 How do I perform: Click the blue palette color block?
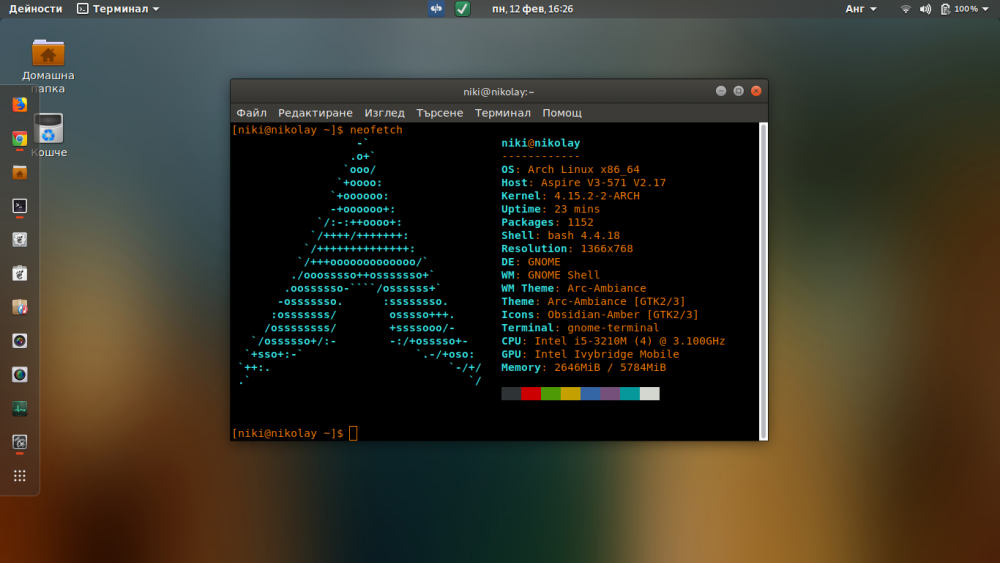click(x=590, y=393)
